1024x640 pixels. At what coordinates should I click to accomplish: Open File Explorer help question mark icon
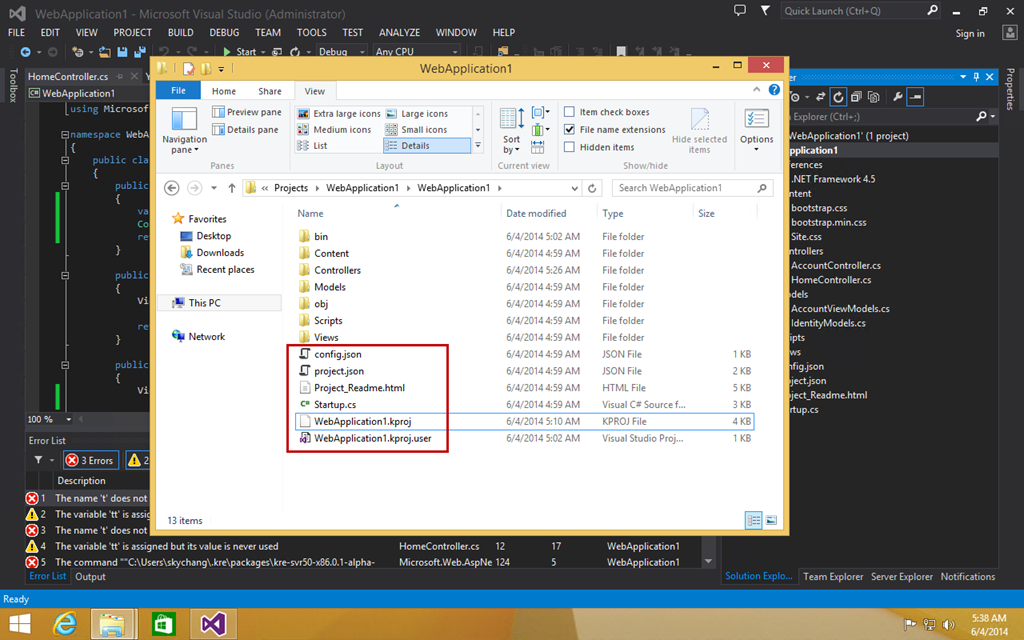click(774, 89)
